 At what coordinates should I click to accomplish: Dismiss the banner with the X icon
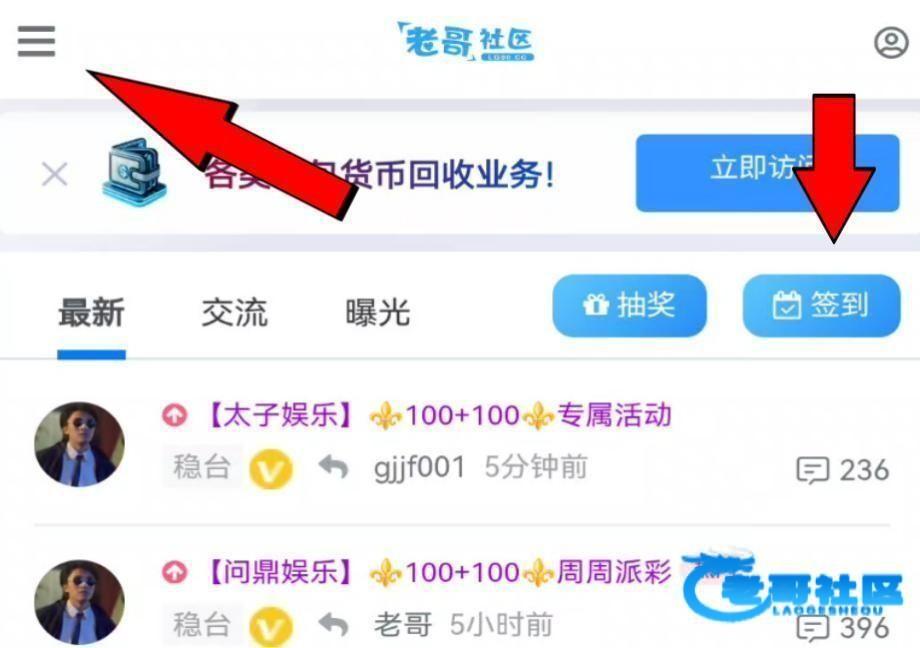[x=55, y=174]
